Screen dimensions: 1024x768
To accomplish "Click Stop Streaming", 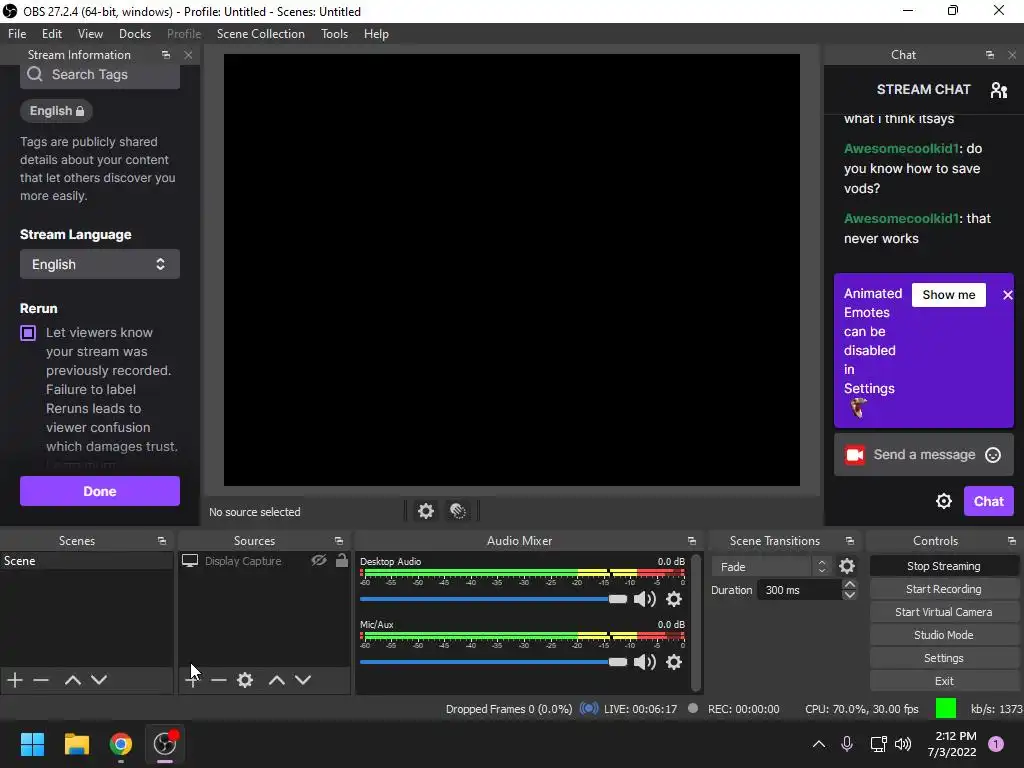I will point(944,566).
